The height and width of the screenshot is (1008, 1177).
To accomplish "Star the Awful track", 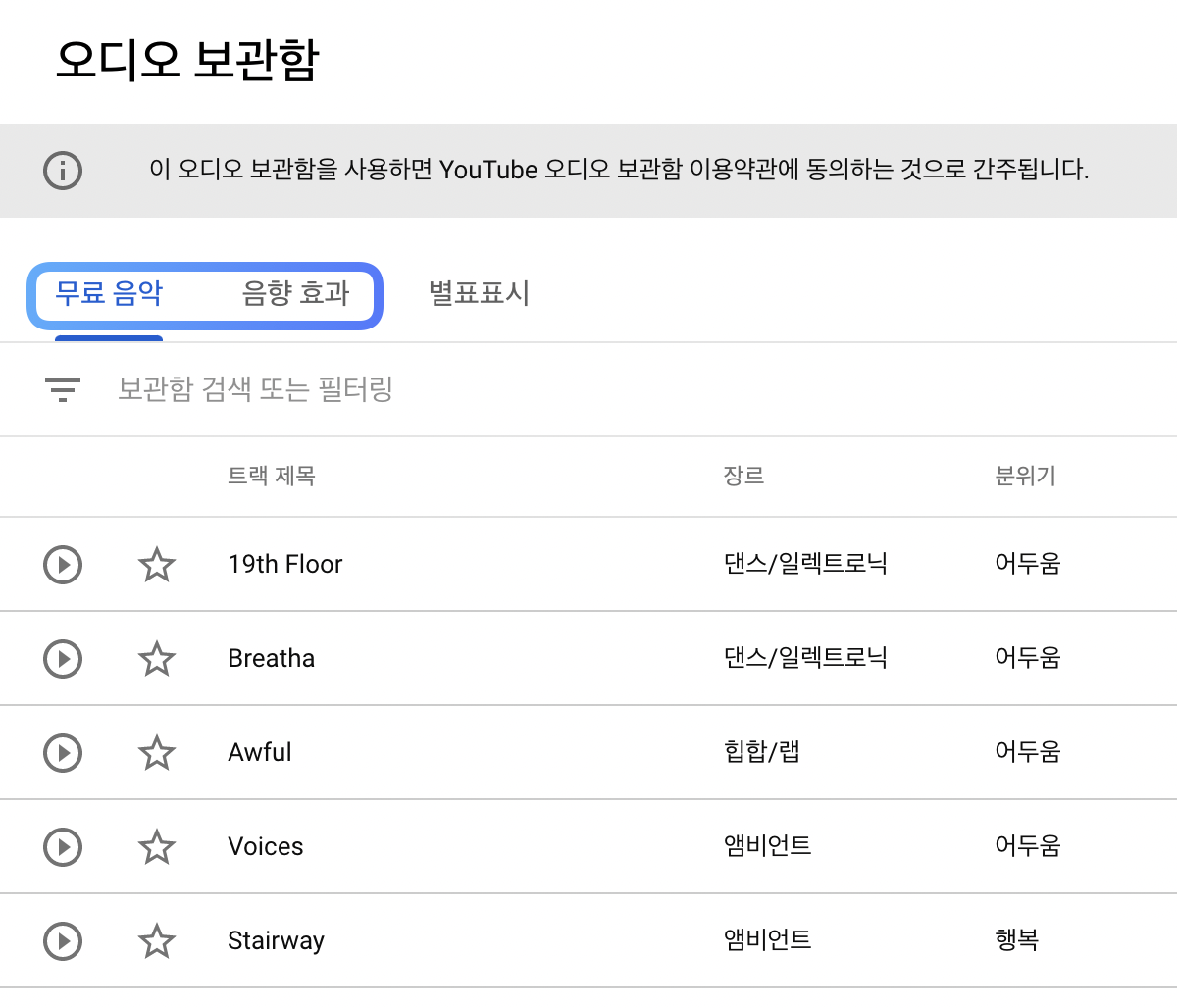I will [157, 753].
